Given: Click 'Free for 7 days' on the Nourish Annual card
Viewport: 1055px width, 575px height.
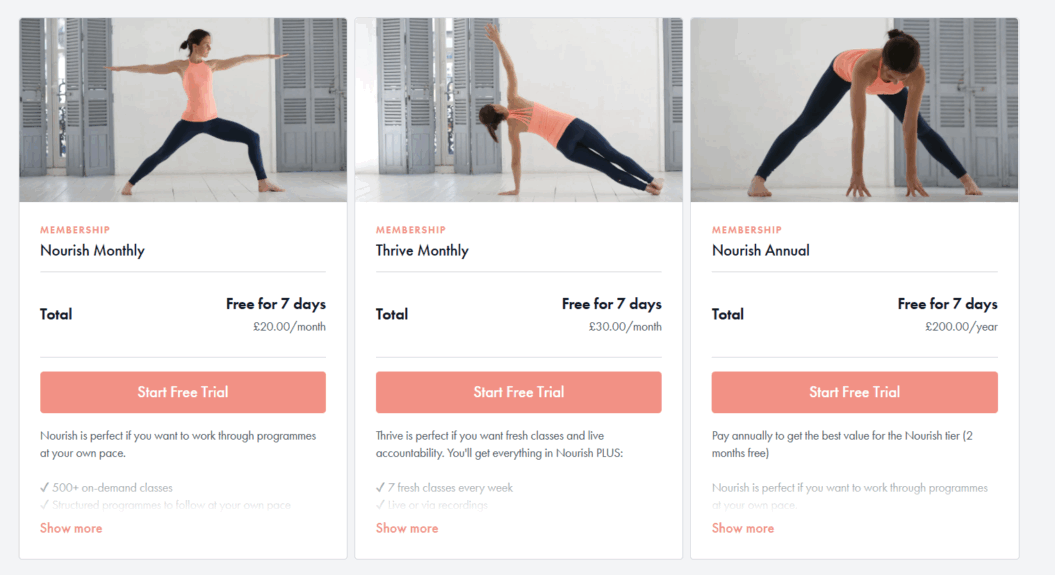Looking at the screenshot, I should click(947, 304).
